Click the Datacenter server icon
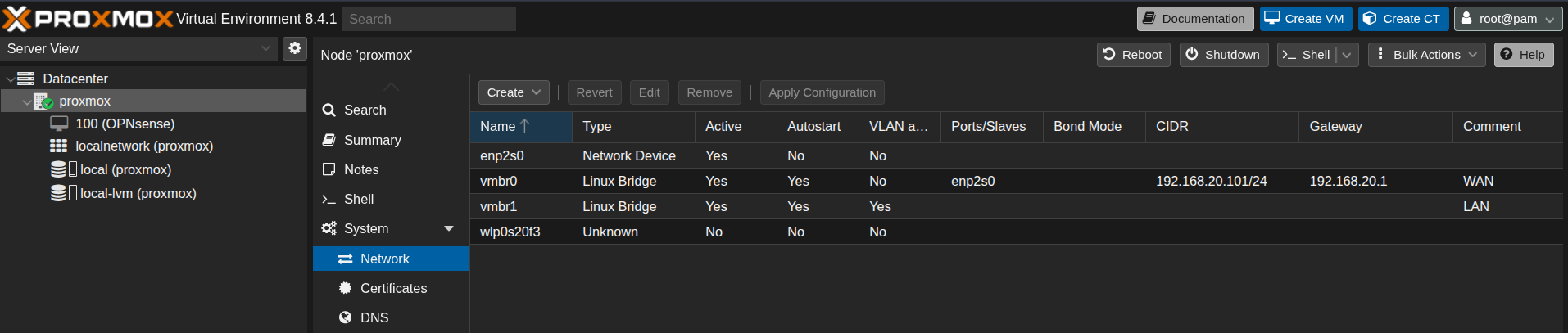The height and width of the screenshot is (333, 1568). pos(26,79)
